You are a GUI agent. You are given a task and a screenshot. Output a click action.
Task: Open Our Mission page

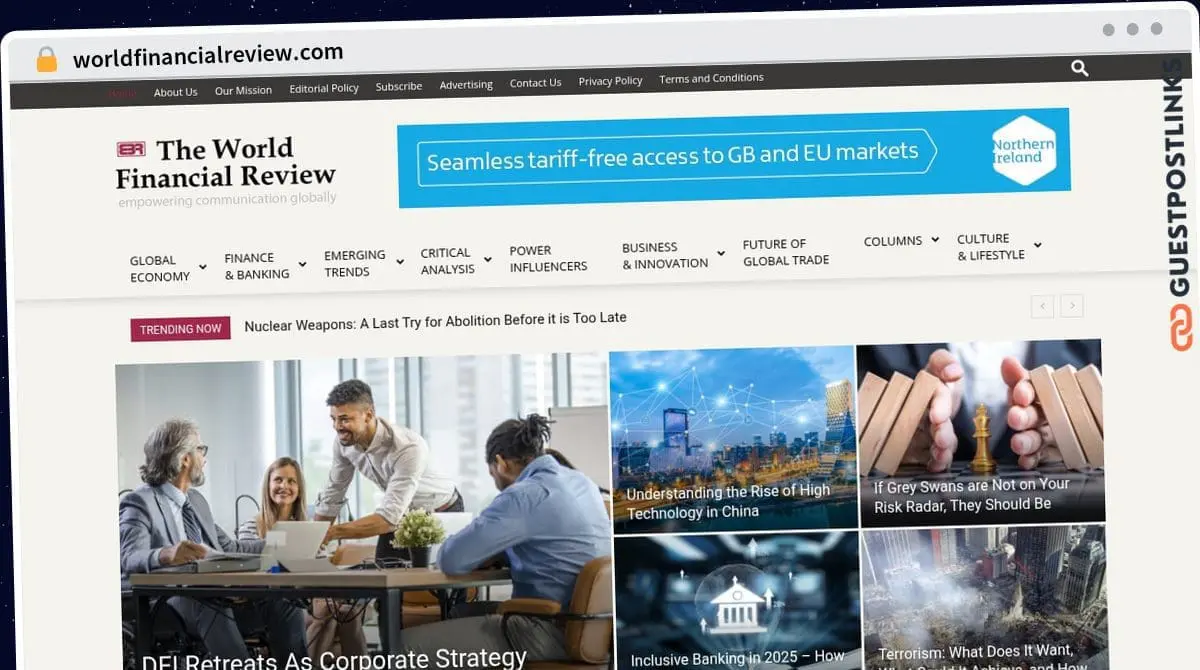(x=243, y=90)
